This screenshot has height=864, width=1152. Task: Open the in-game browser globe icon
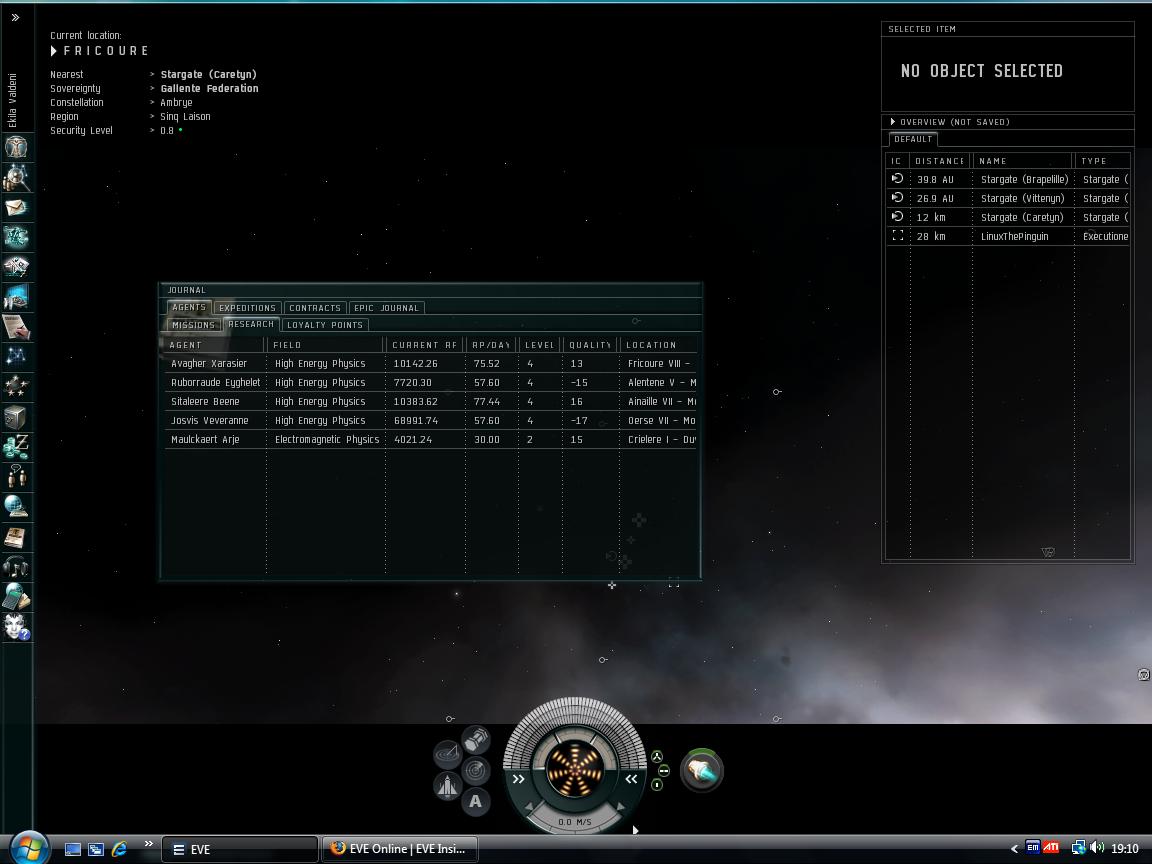(15, 506)
